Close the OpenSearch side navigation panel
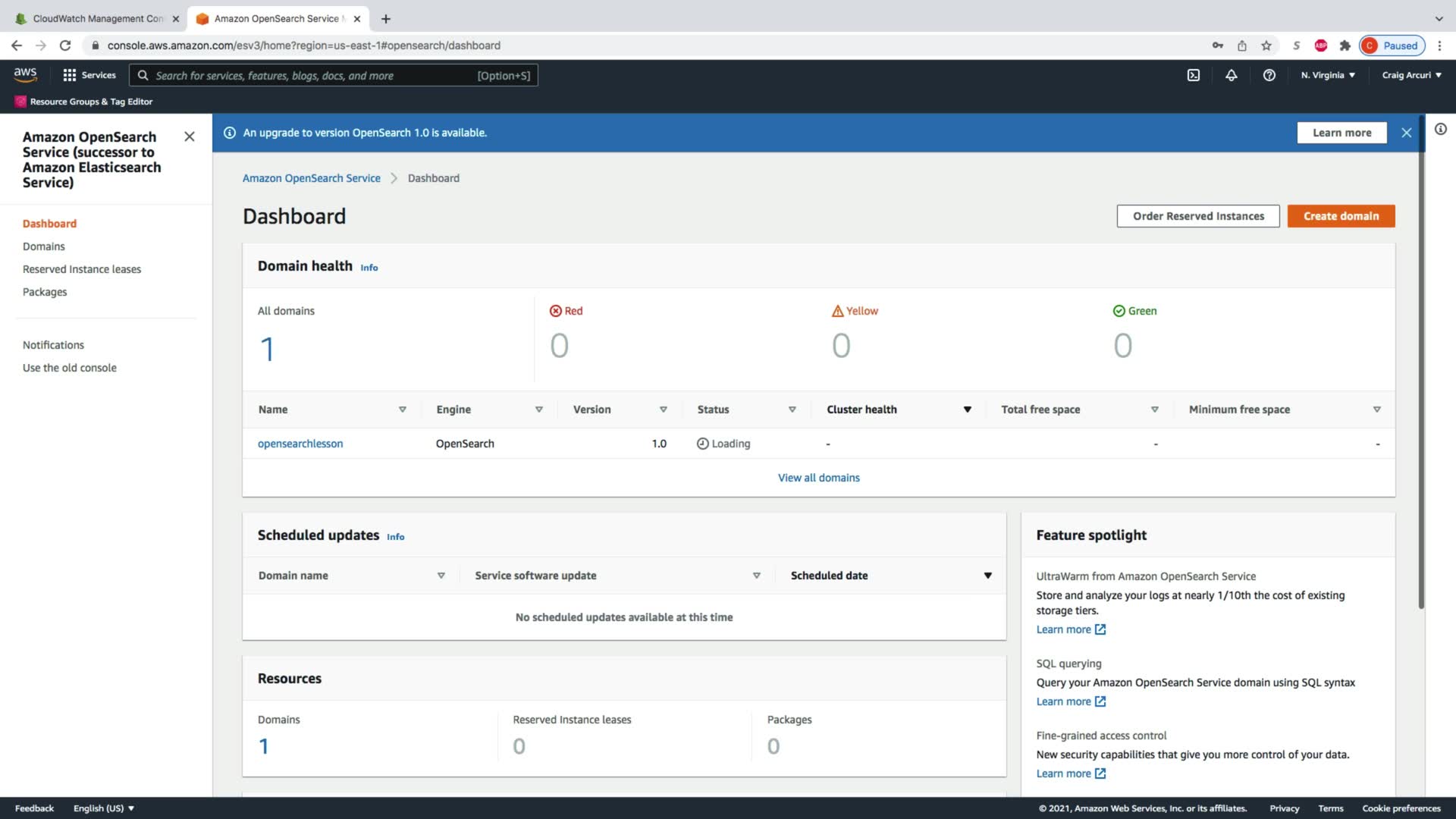This screenshot has width=1456, height=819. coord(190,136)
